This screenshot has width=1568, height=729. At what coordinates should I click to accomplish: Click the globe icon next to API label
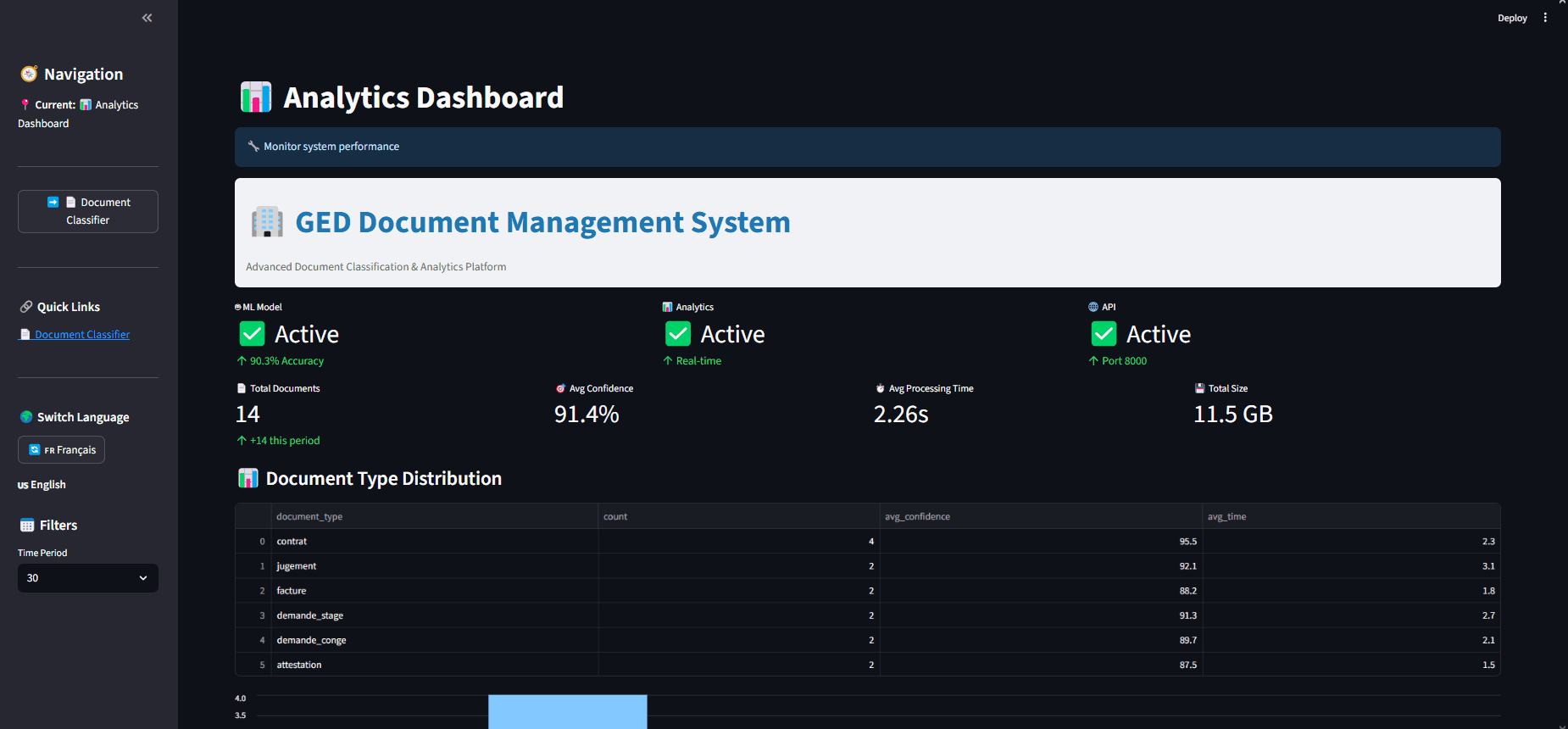pos(1093,307)
